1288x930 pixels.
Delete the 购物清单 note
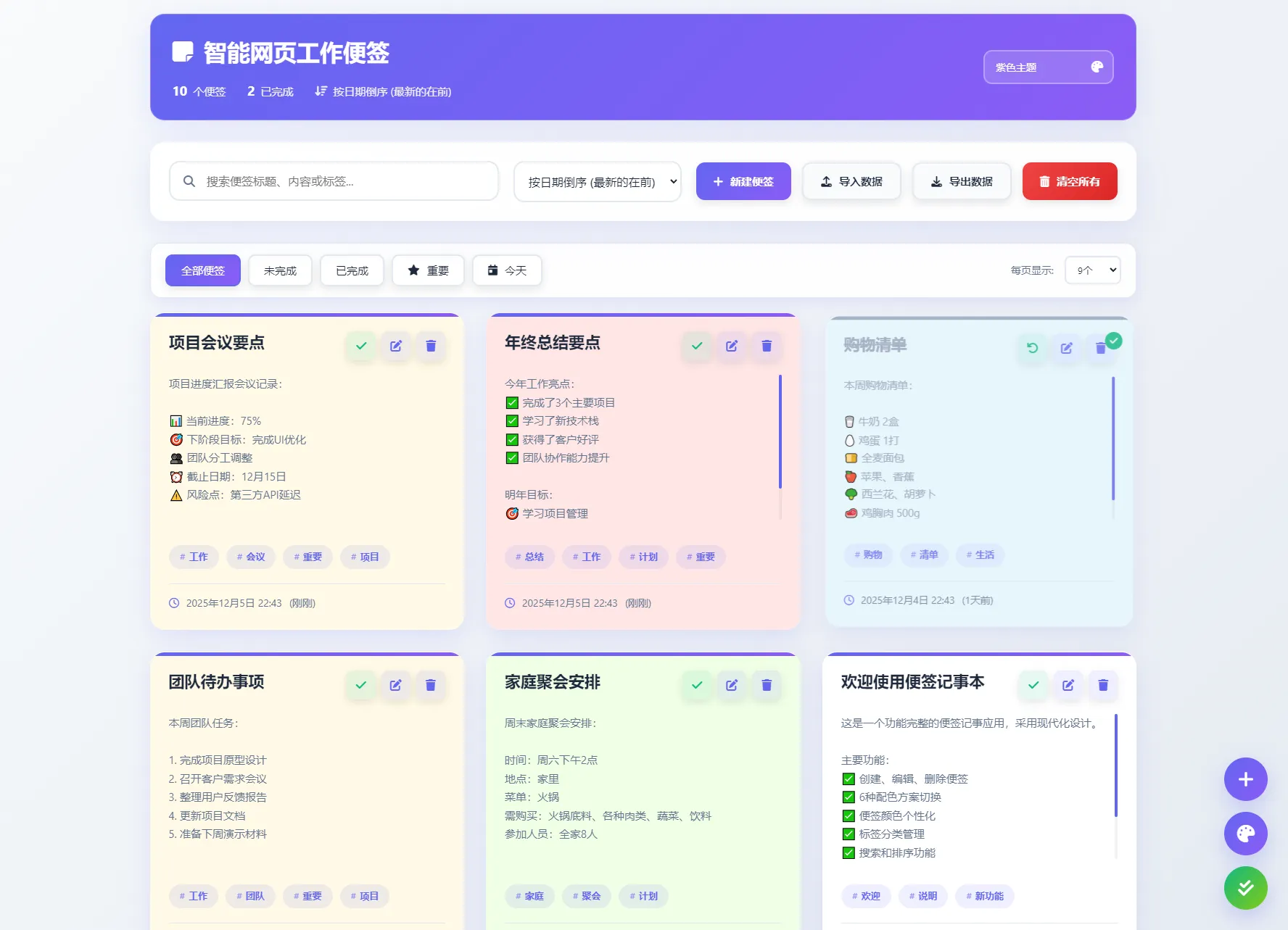[x=1101, y=348]
